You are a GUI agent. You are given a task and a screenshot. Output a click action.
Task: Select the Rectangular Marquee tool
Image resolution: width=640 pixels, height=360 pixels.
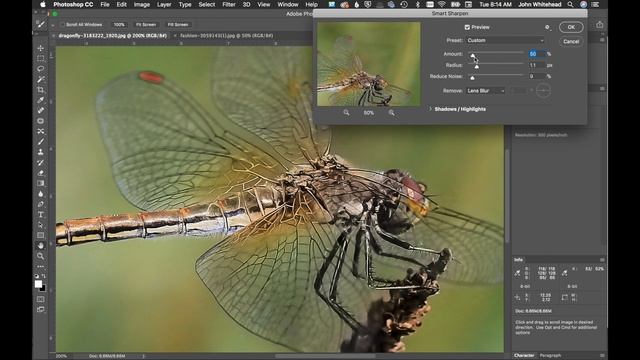(40, 58)
